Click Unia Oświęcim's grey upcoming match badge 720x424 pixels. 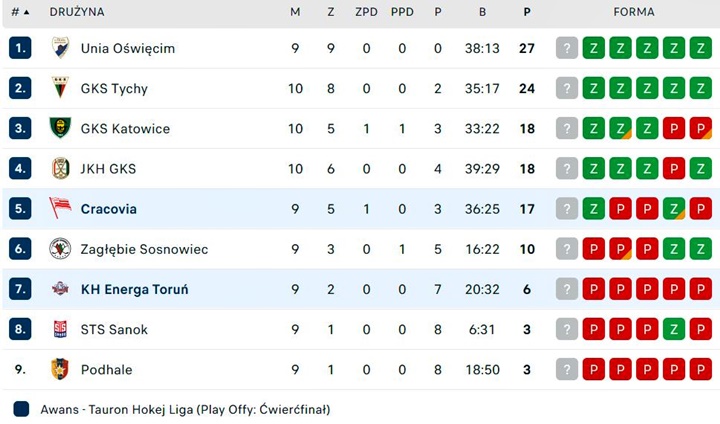point(567,48)
